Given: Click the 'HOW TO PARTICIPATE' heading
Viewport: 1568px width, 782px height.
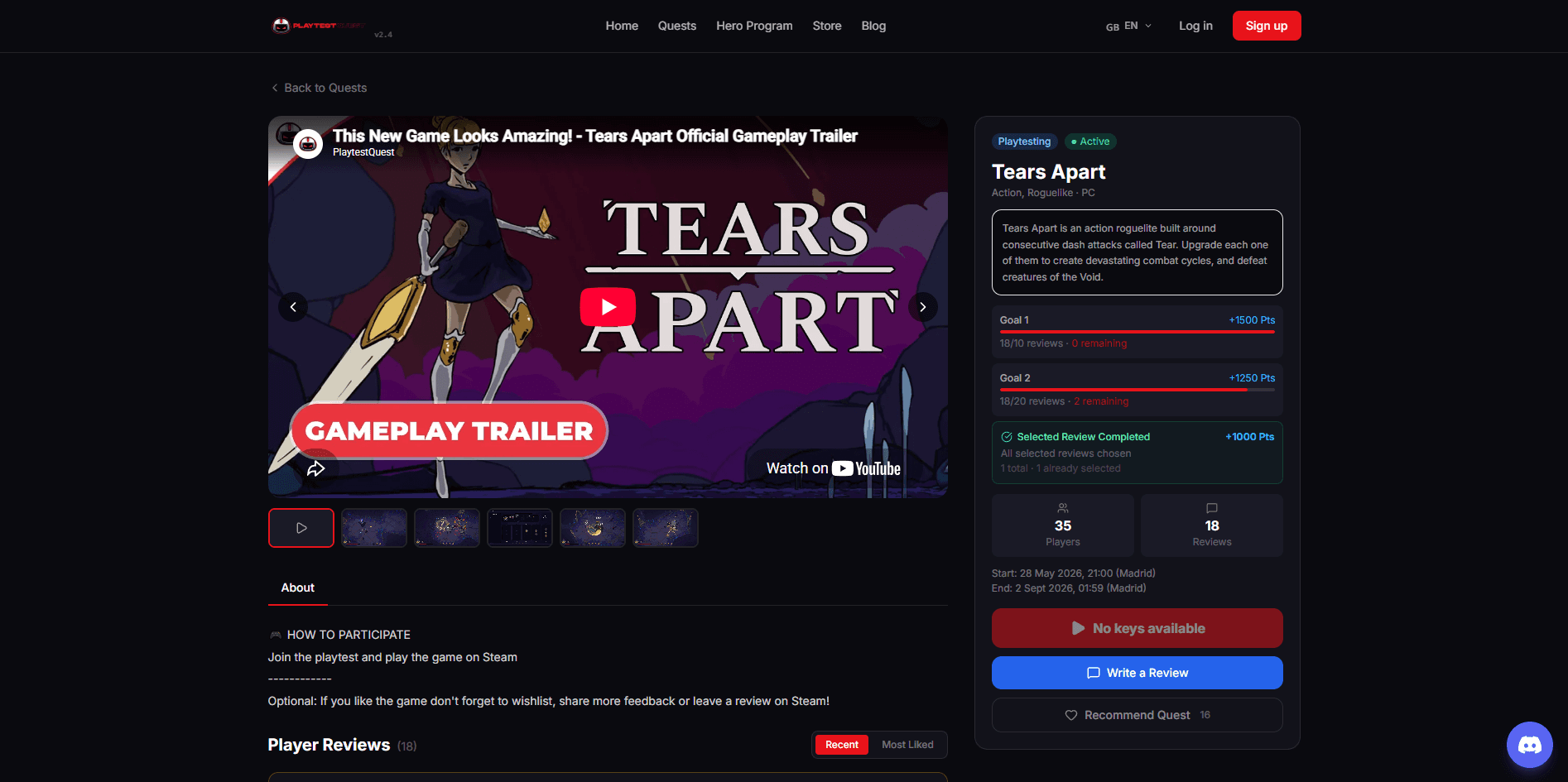Looking at the screenshot, I should click(x=349, y=635).
